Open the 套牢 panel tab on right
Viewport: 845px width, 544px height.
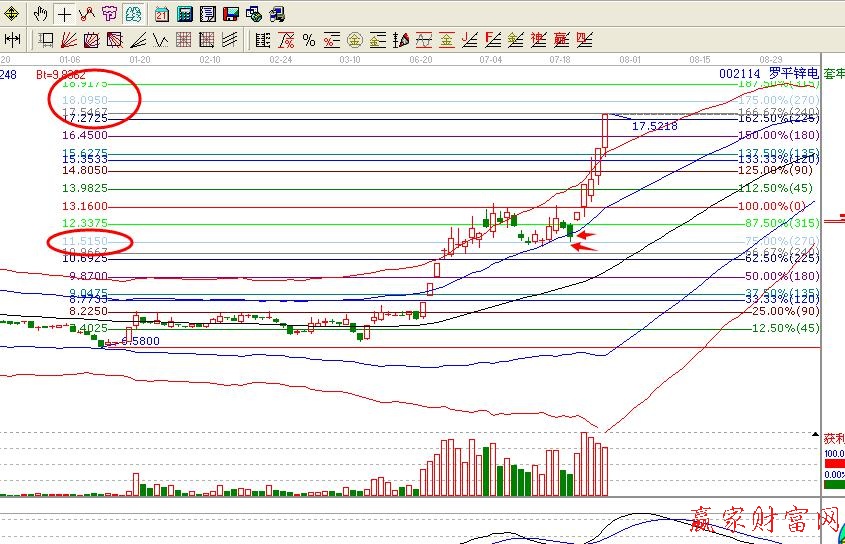pos(833,74)
